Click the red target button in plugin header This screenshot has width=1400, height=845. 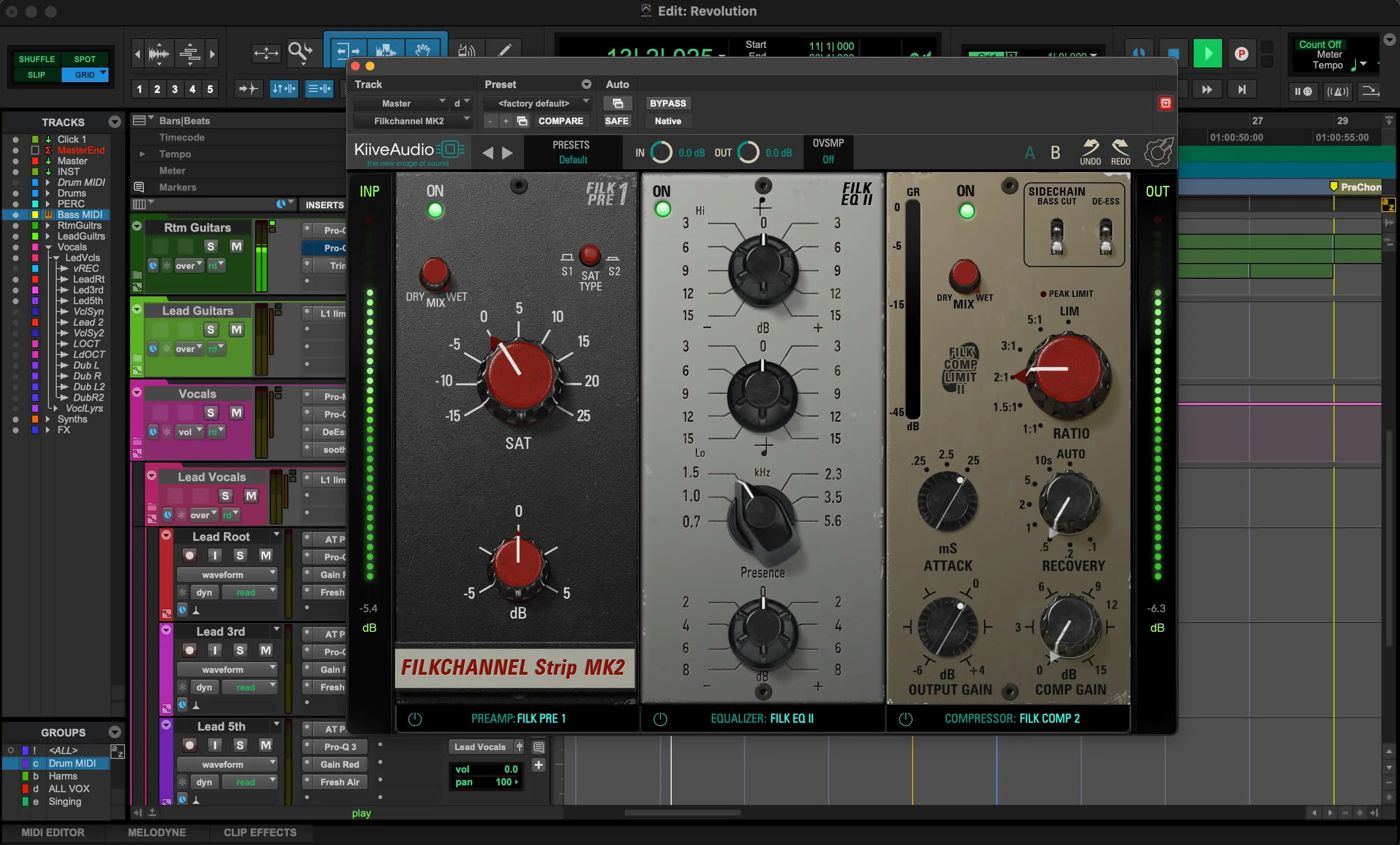click(x=1165, y=103)
